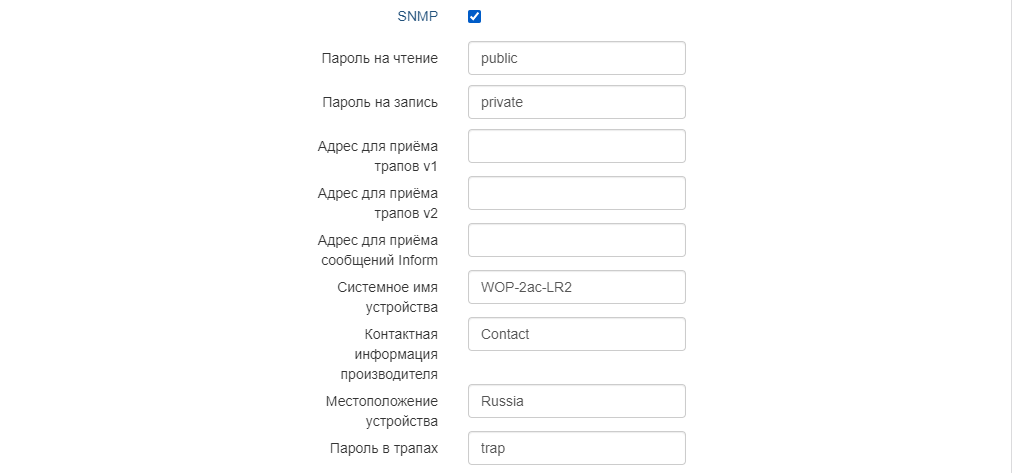Focus the trap password field containing 'trap'
This screenshot has height=473, width=1012.
[576, 448]
